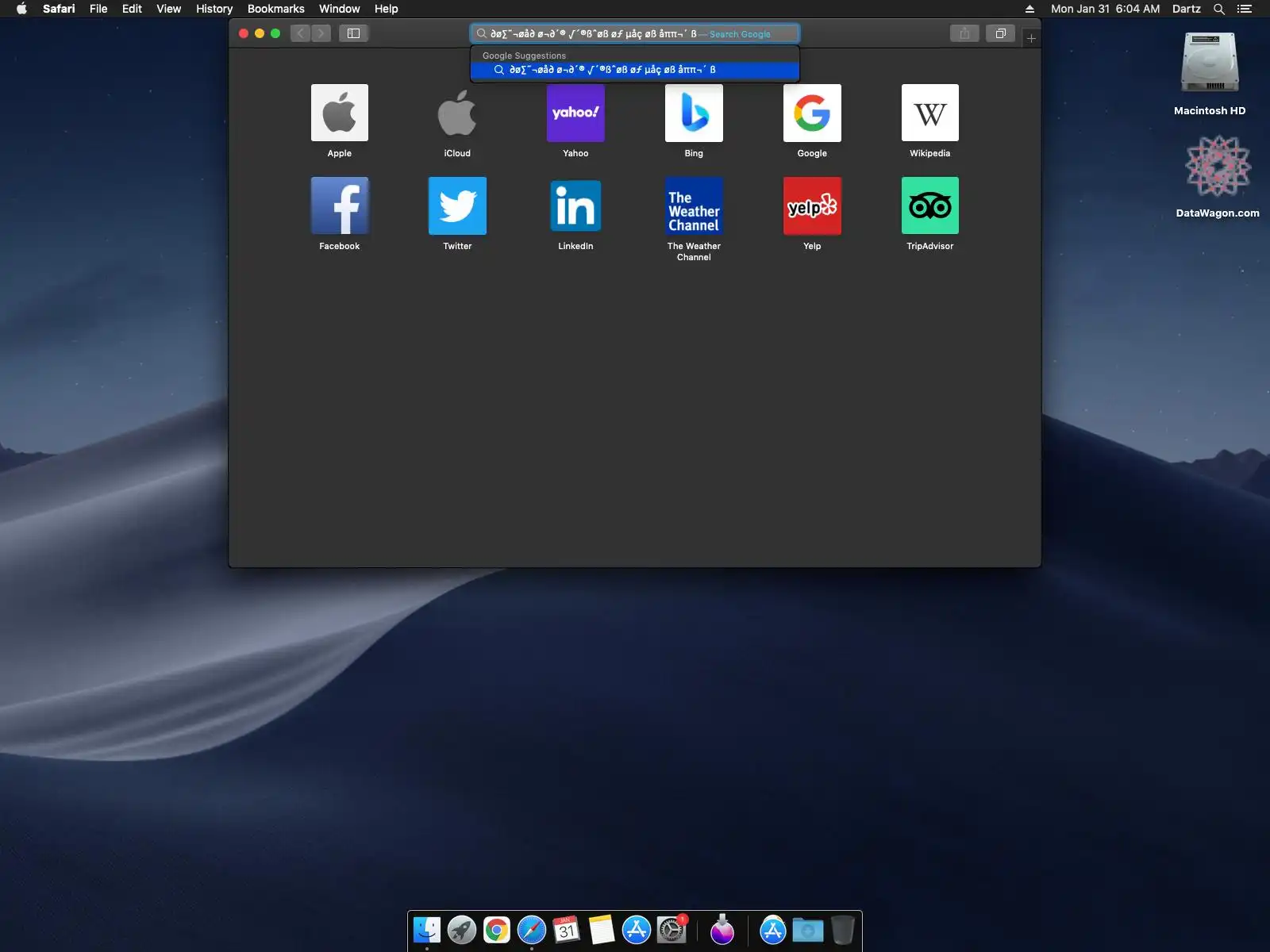The width and height of the screenshot is (1270, 952).
Task: Open The Weather Channel favorite tile
Action: (694, 205)
